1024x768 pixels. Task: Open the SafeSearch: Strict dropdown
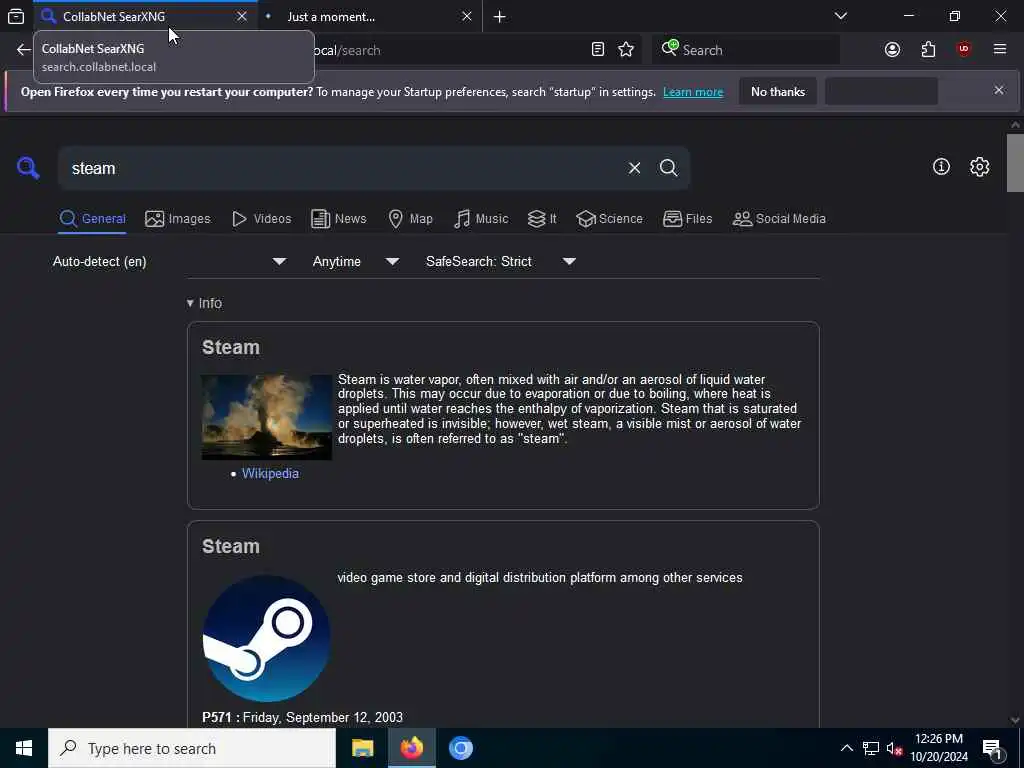tap(501, 261)
